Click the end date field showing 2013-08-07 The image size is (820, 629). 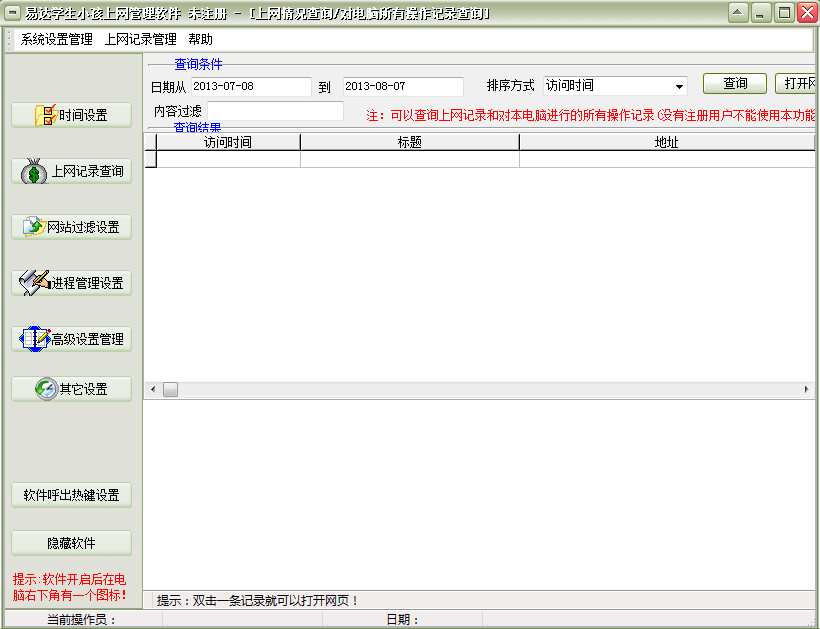click(x=401, y=86)
